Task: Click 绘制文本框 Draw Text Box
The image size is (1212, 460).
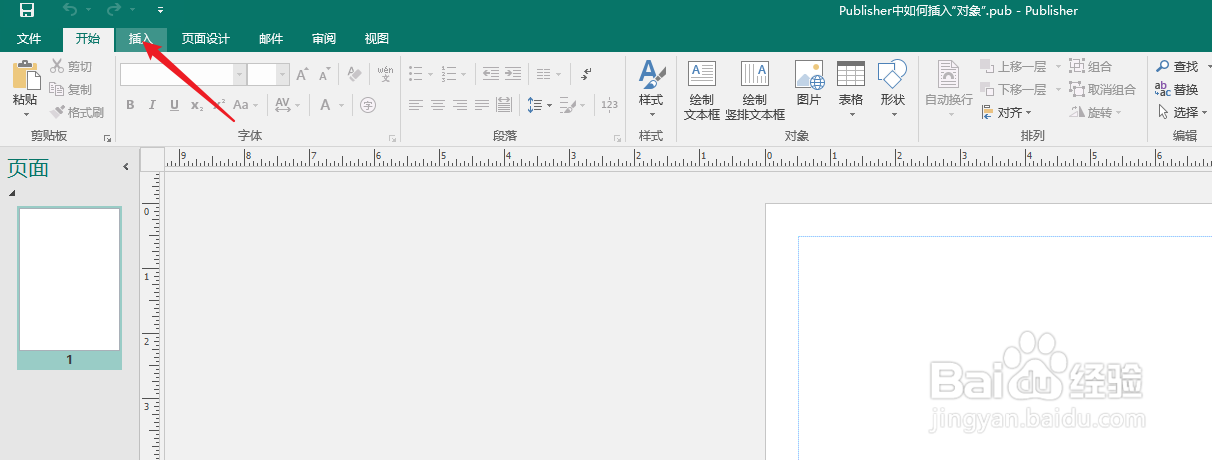Action: [702, 90]
